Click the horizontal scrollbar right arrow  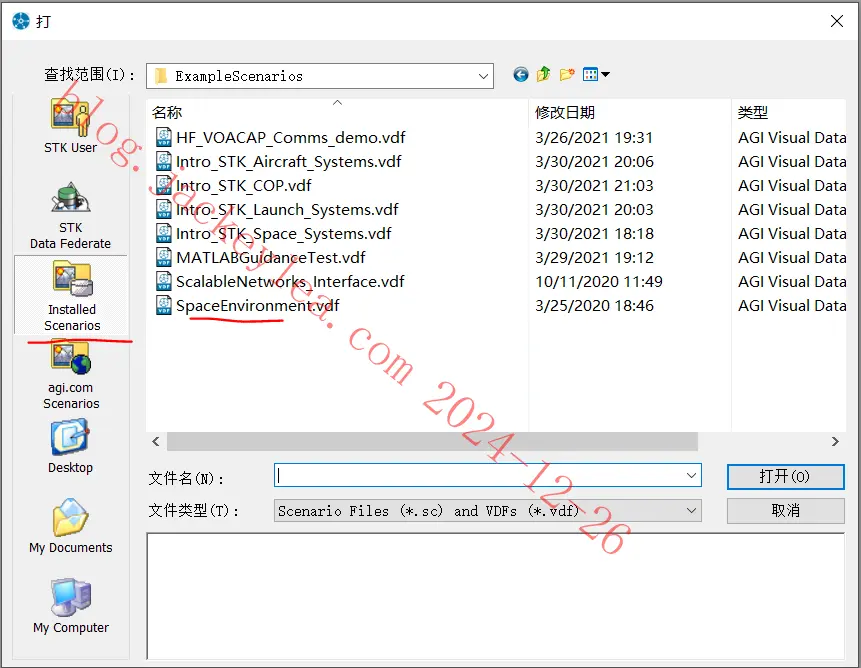pos(835,441)
